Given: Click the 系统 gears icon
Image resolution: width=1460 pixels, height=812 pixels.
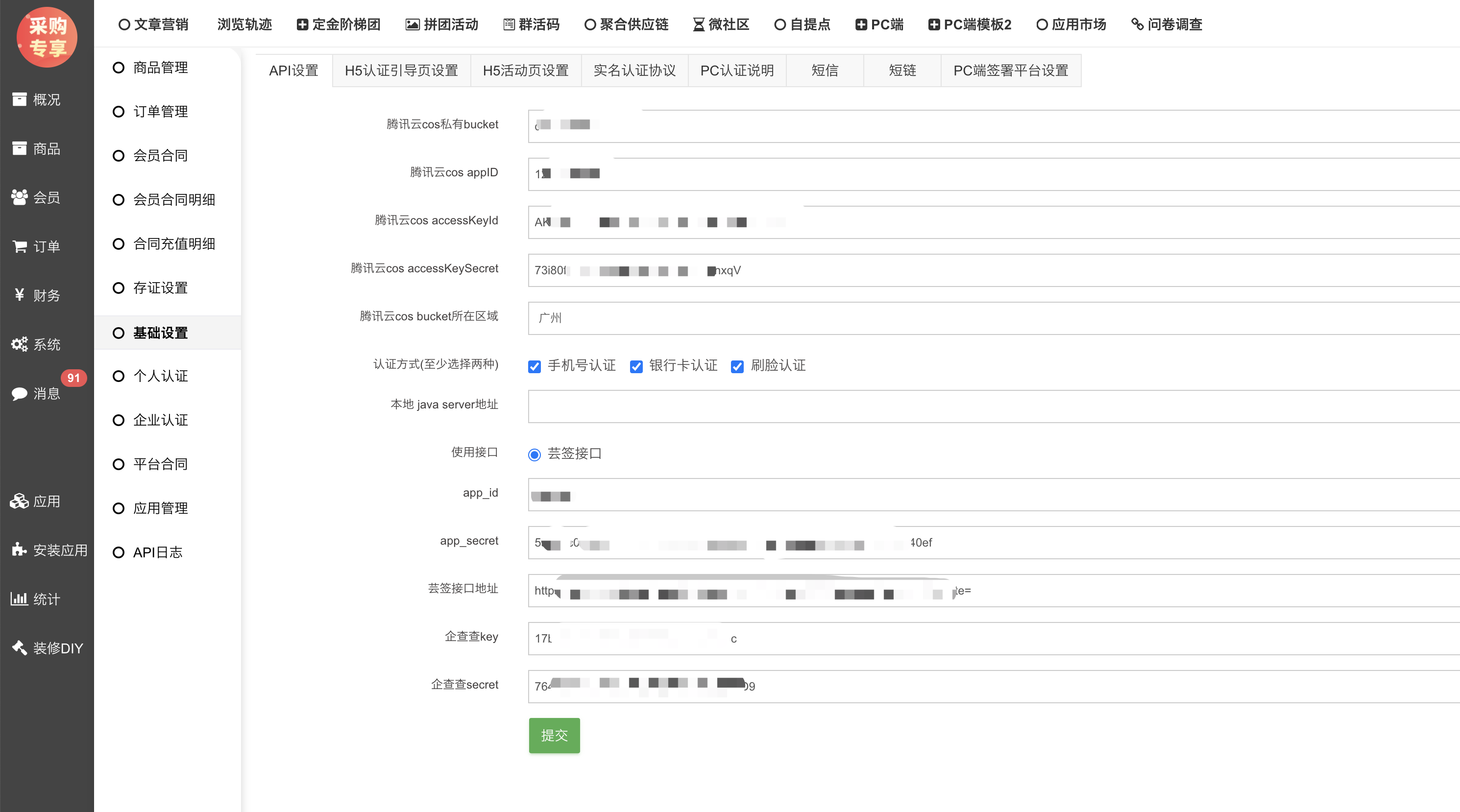Looking at the screenshot, I should click(x=19, y=344).
